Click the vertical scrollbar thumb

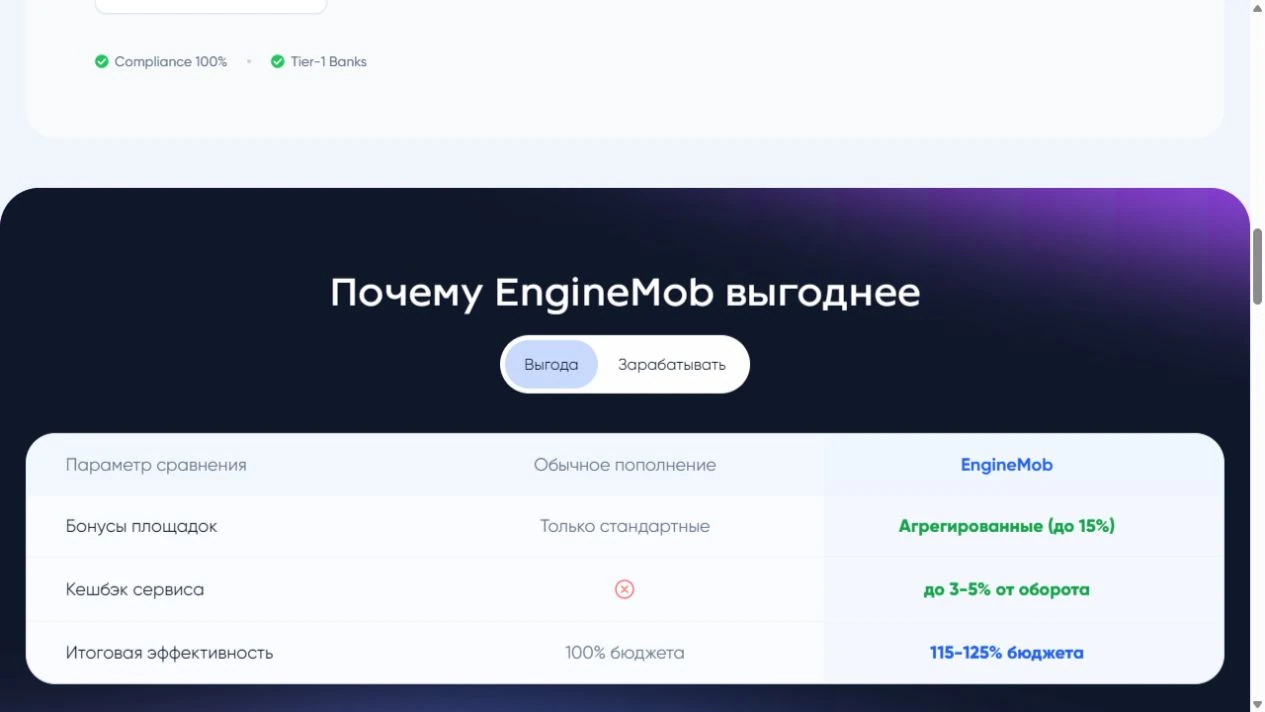[1257, 266]
